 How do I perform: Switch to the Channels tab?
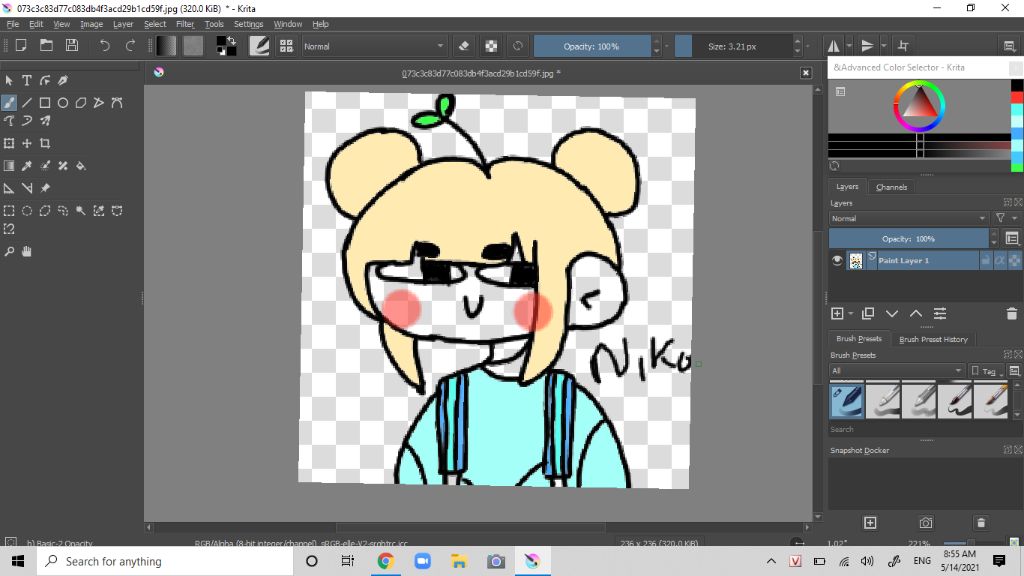point(891,187)
